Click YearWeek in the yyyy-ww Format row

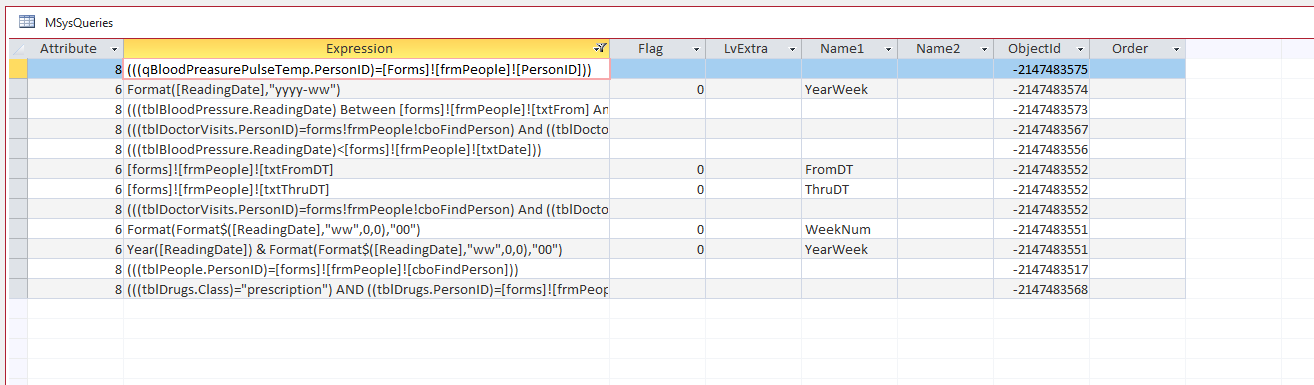click(x=849, y=89)
